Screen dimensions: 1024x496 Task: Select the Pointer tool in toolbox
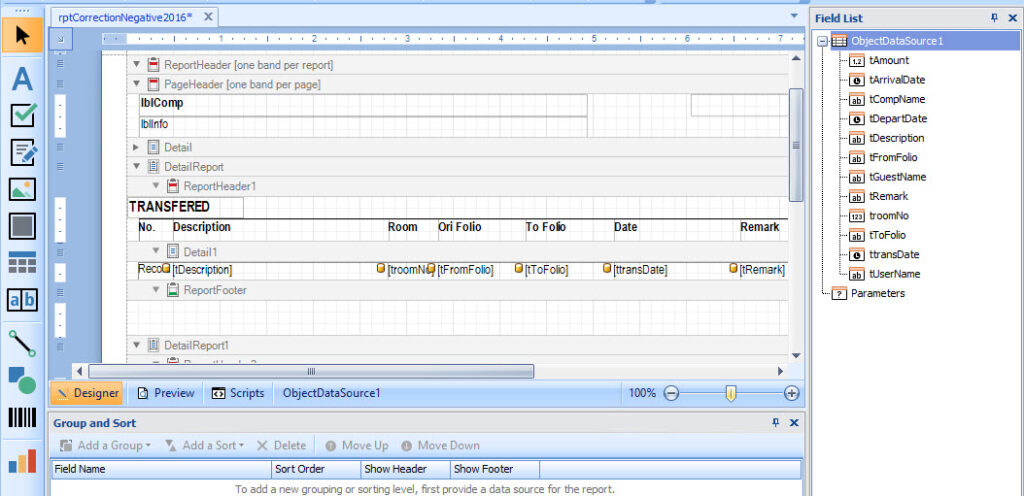click(x=22, y=37)
